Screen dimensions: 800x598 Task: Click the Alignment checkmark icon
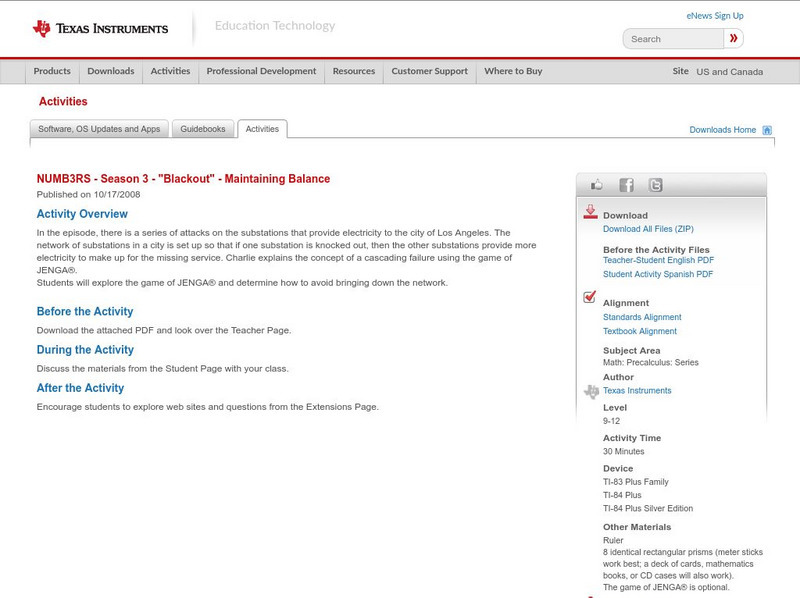(x=588, y=295)
